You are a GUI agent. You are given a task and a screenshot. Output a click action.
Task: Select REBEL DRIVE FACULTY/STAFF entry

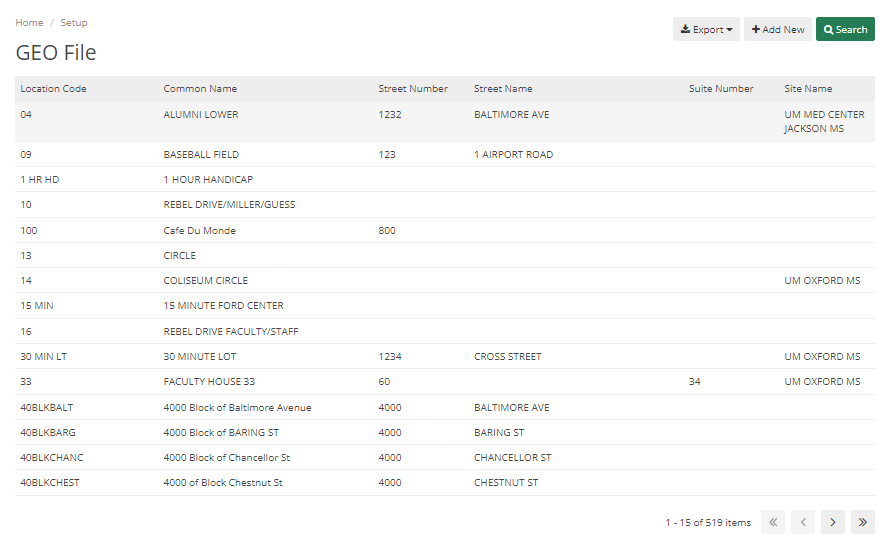[230, 332]
